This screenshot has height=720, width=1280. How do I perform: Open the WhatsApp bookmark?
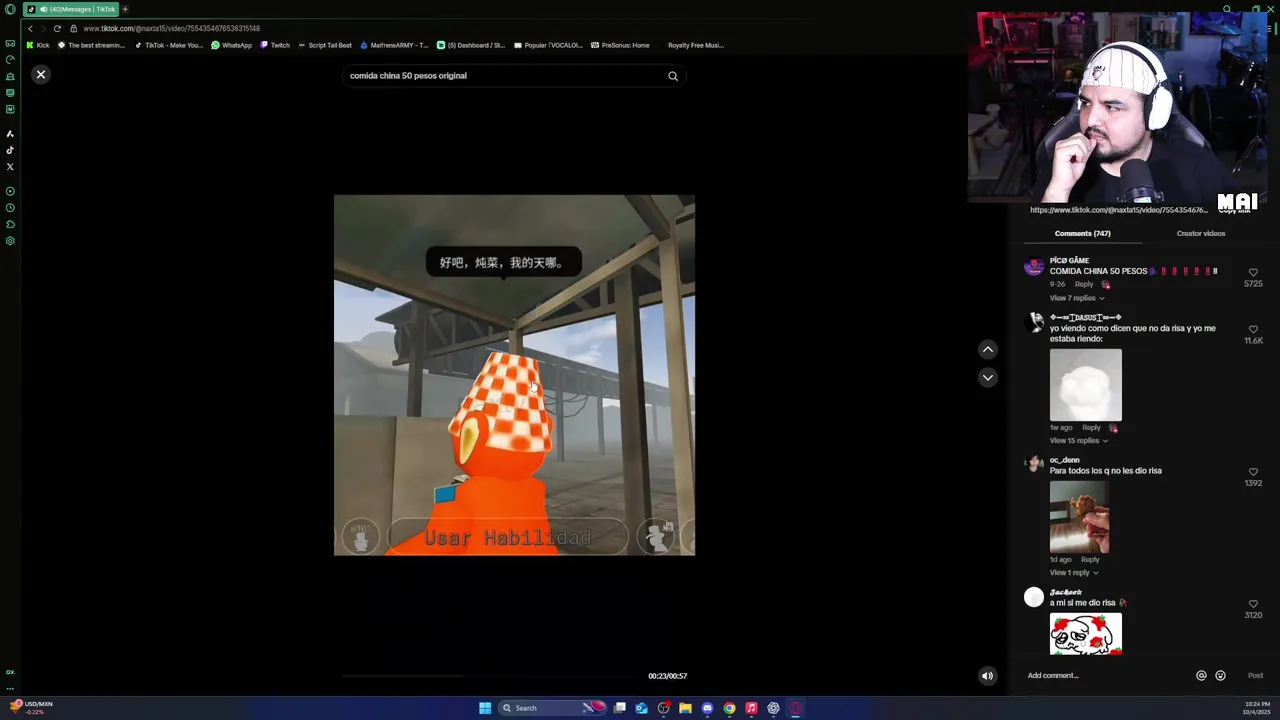pos(232,45)
